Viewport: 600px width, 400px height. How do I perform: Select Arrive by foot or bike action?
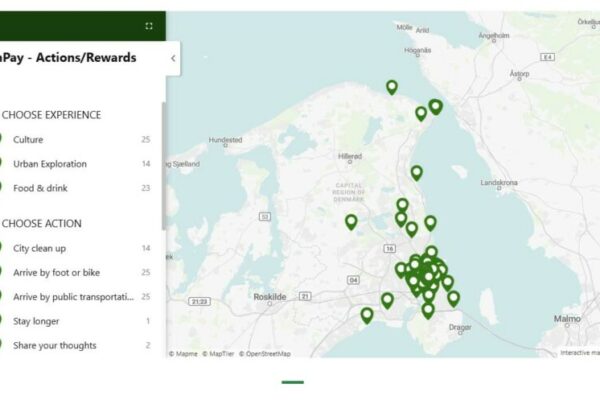click(56, 272)
